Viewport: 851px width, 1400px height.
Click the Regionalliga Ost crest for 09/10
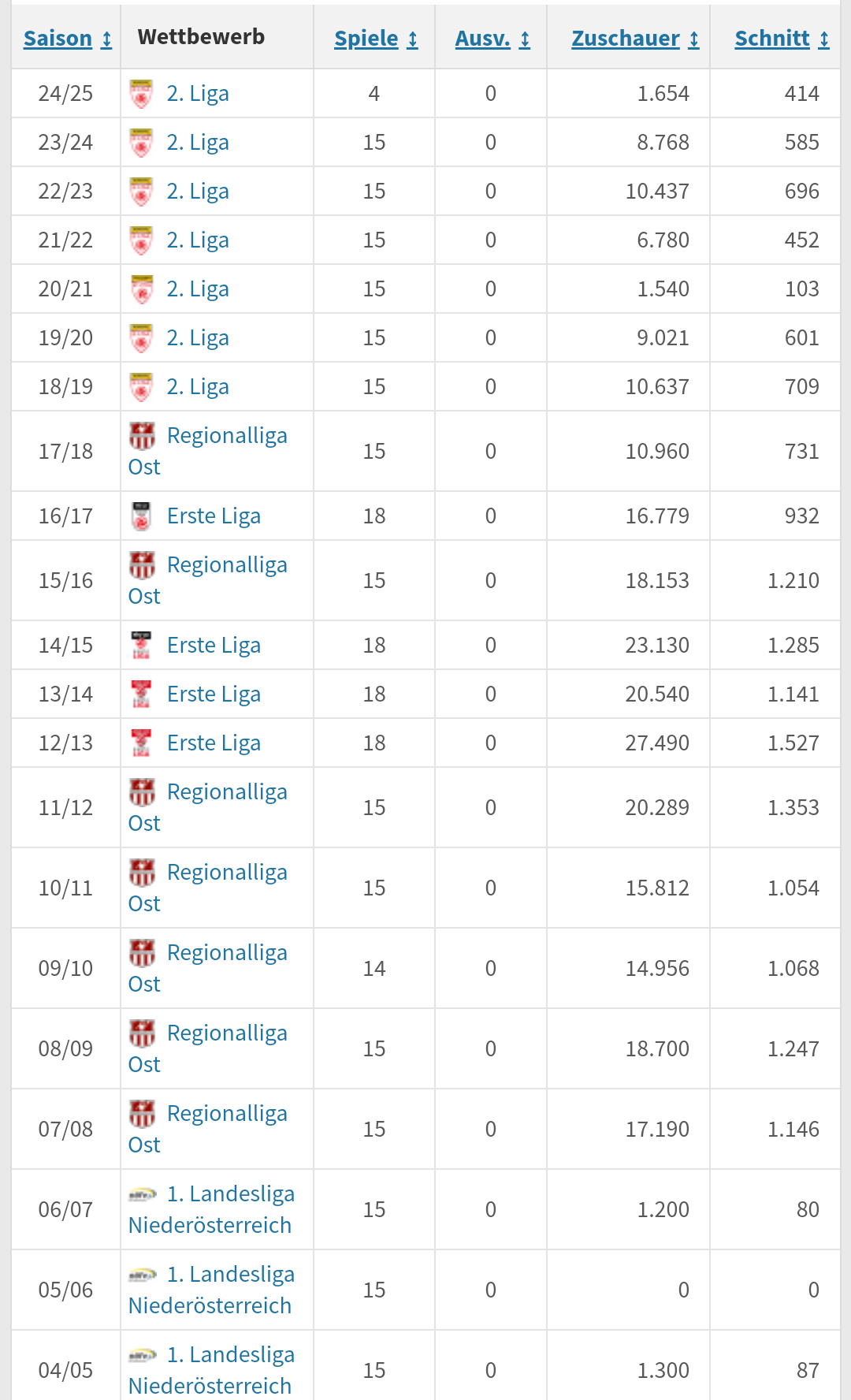[x=143, y=953]
